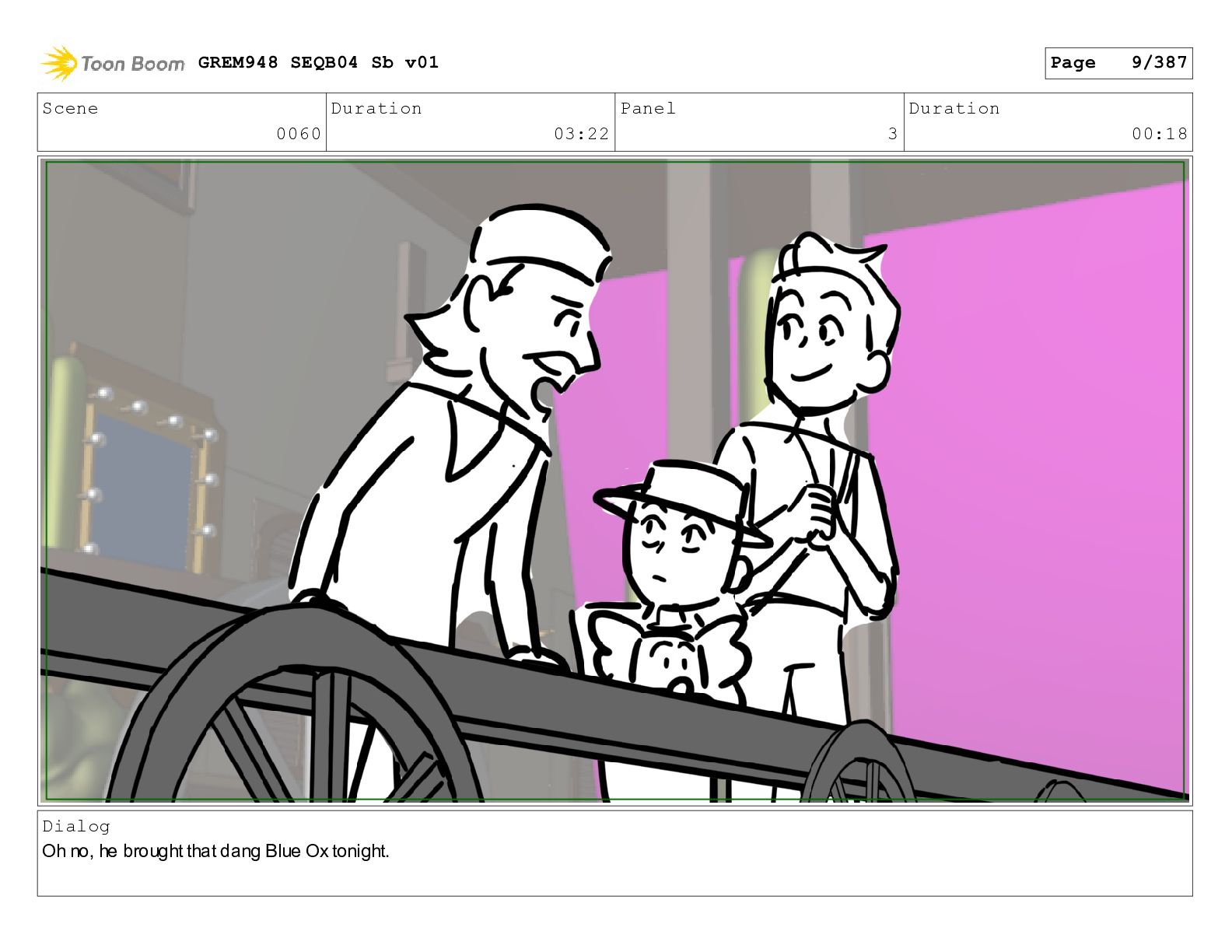Click the Dialog label
Image resolution: width=1232 pixels, height=952 pixels.
76,826
